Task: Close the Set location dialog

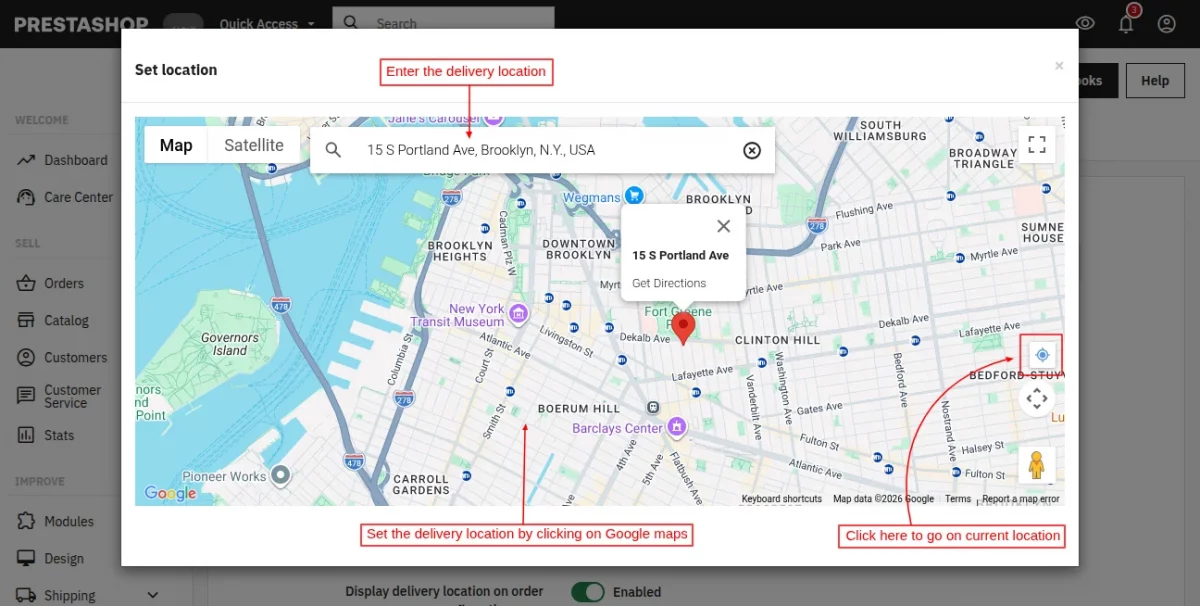Action: coord(1059,66)
